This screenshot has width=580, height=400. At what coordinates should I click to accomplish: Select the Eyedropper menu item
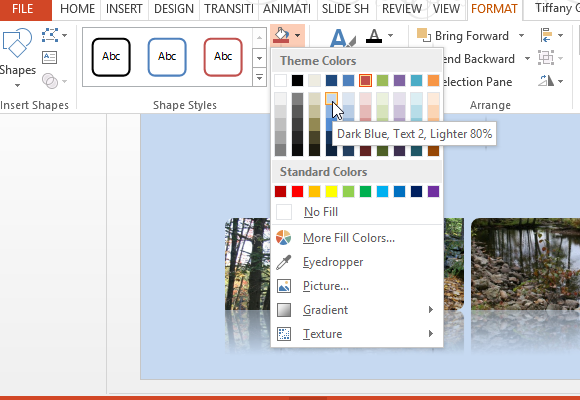coord(357,262)
